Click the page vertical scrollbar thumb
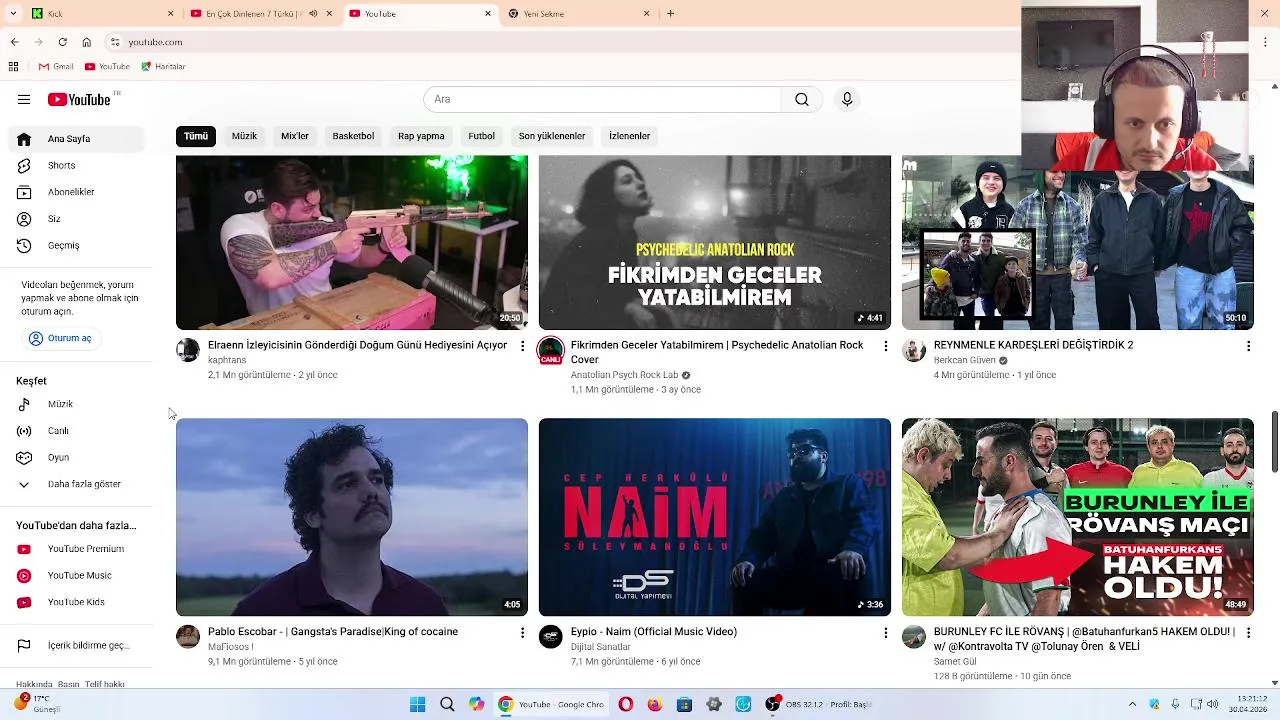 pyautogui.click(x=1274, y=441)
